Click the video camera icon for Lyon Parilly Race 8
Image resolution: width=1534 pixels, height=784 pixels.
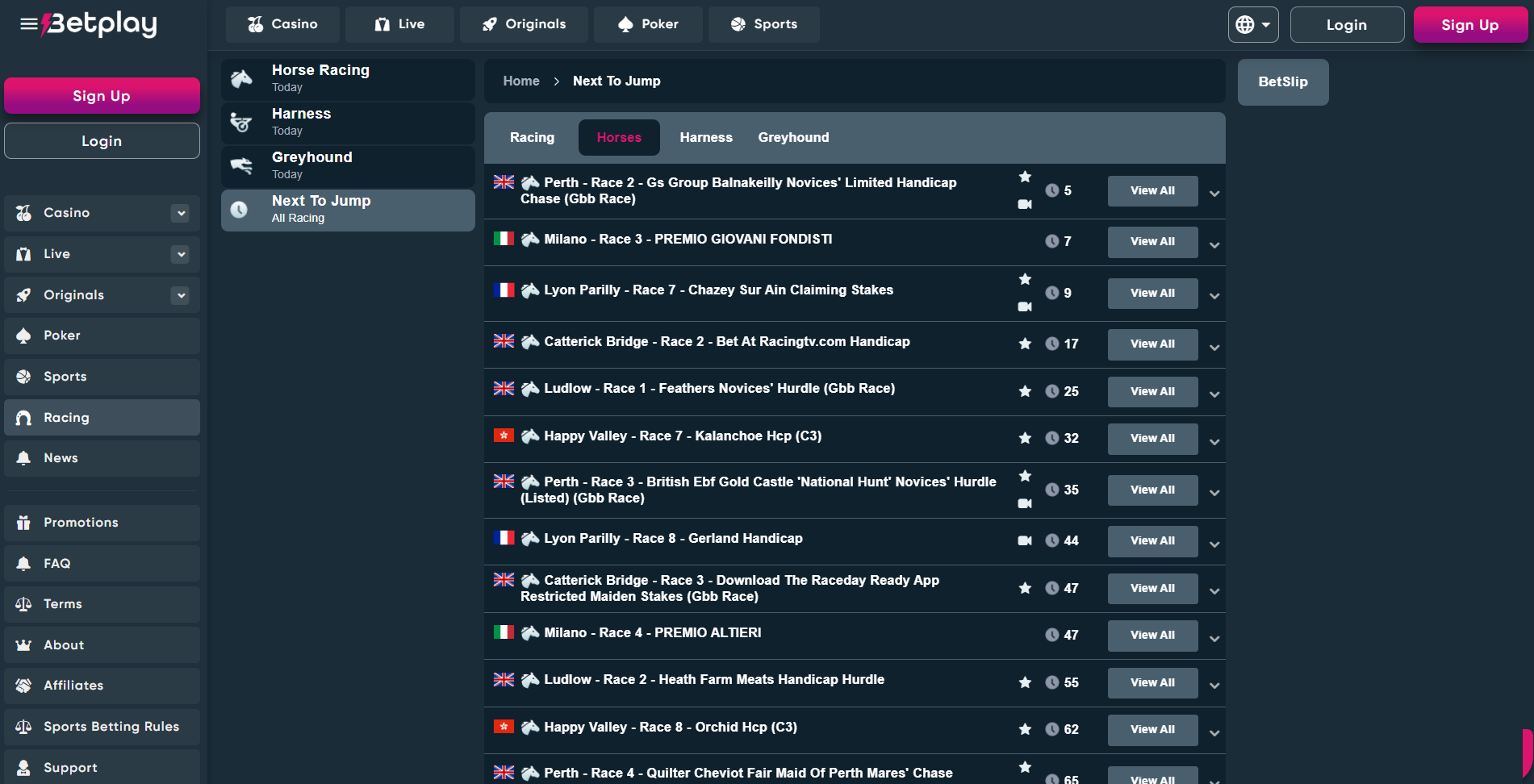tap(1025, 540)
